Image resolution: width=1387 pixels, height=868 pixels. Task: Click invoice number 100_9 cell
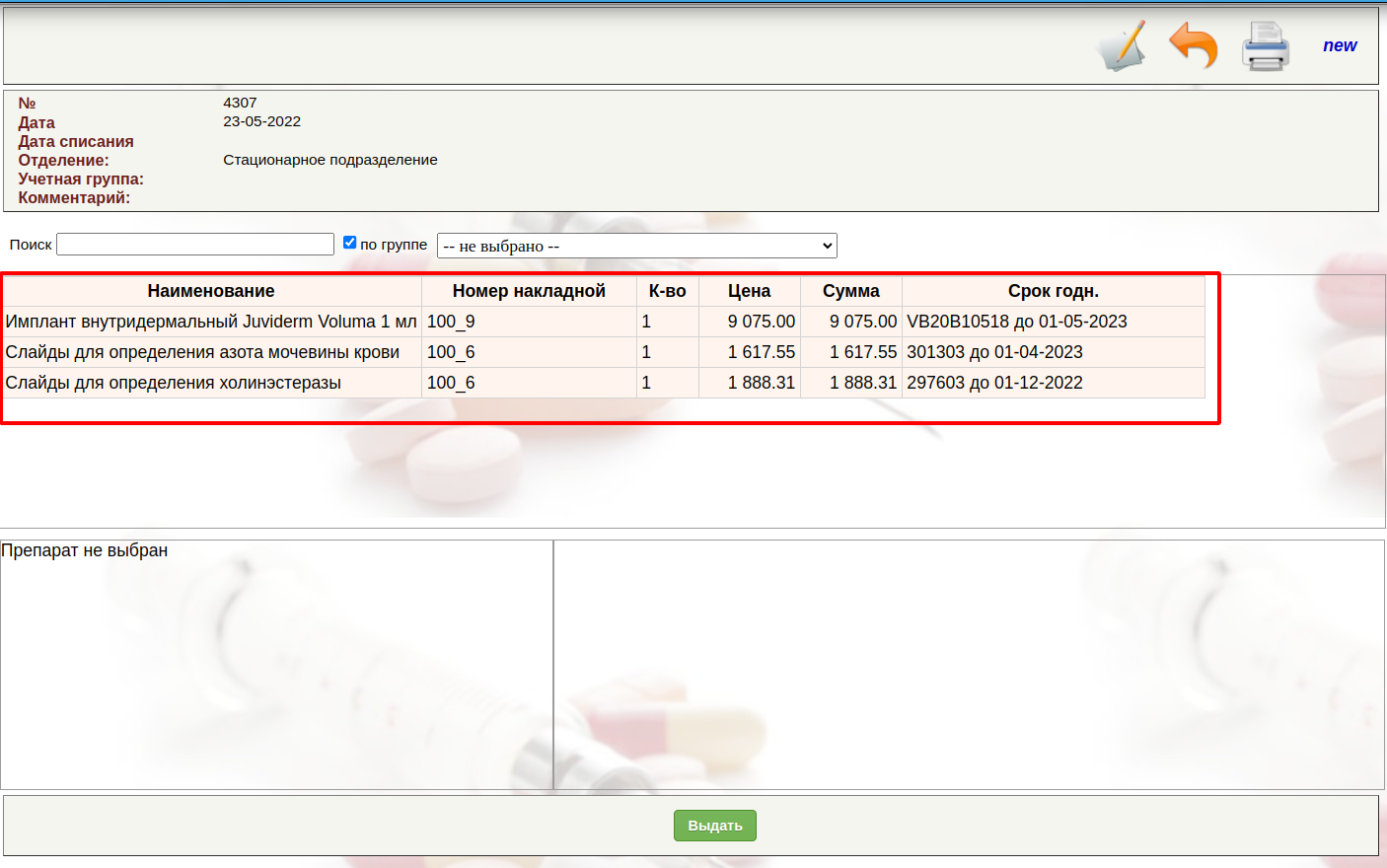(x=451, y=322)
